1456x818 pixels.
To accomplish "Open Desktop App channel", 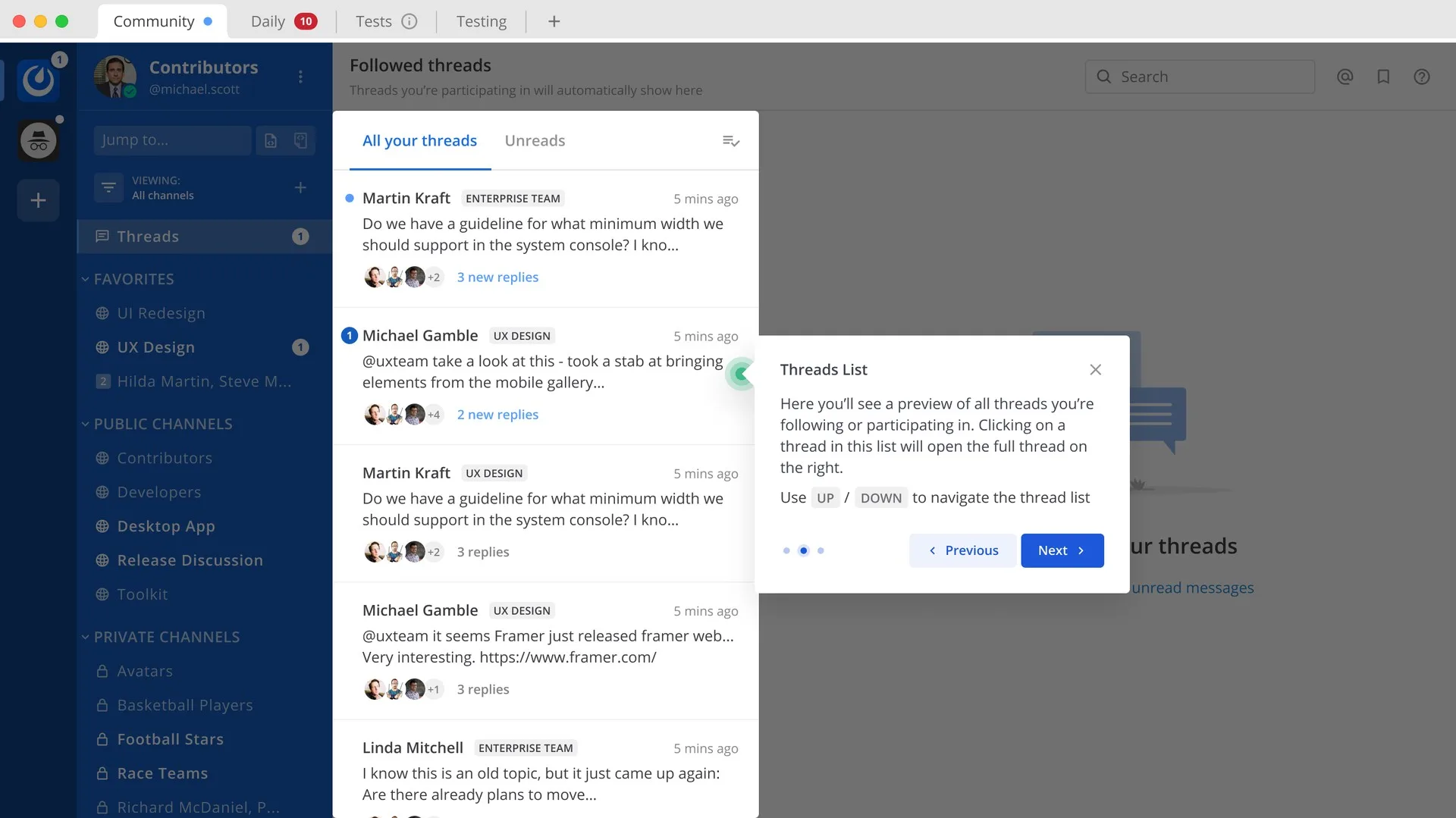I will 205,526.
